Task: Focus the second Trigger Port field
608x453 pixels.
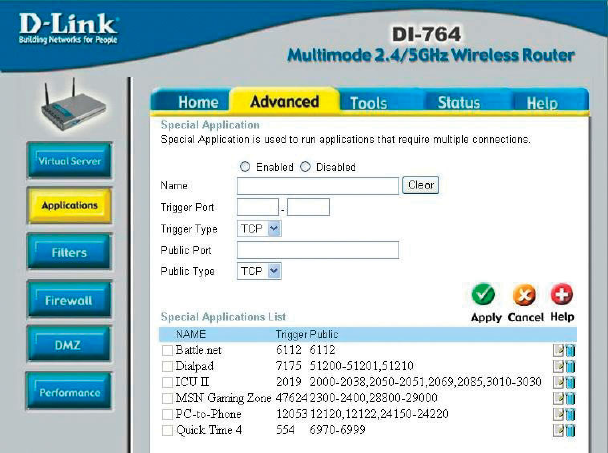Action: tap(308, 207)
